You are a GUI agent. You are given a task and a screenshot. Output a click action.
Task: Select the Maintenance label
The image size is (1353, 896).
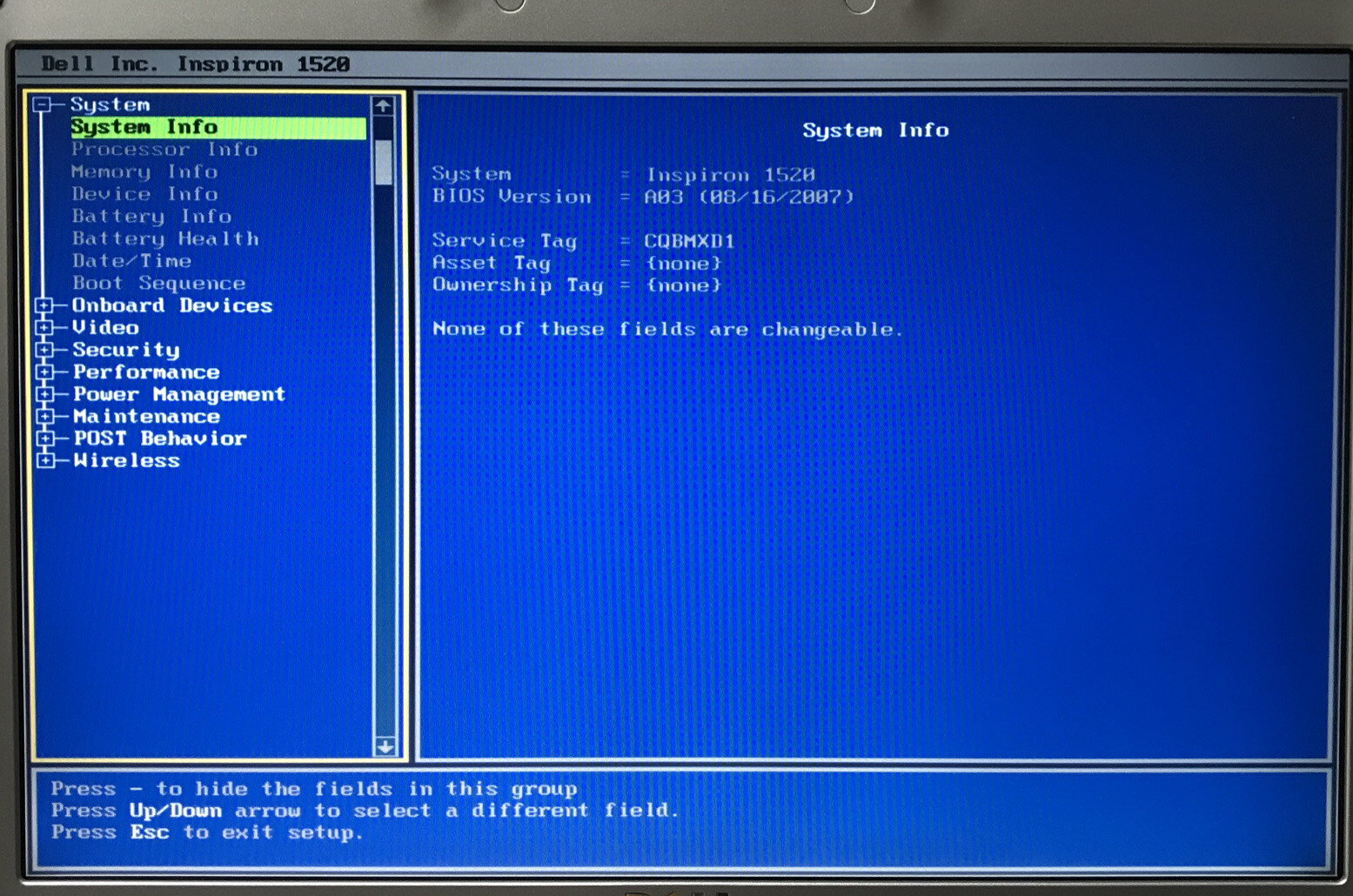tap(146, 416)
